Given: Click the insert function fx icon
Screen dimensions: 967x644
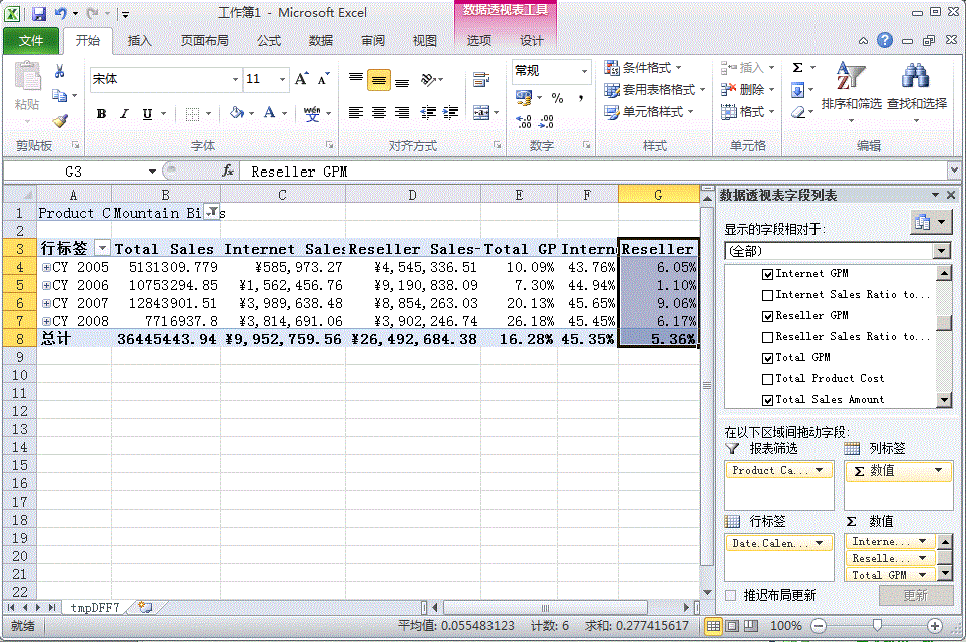Looking at the screenshot, I should coord(228,171).
